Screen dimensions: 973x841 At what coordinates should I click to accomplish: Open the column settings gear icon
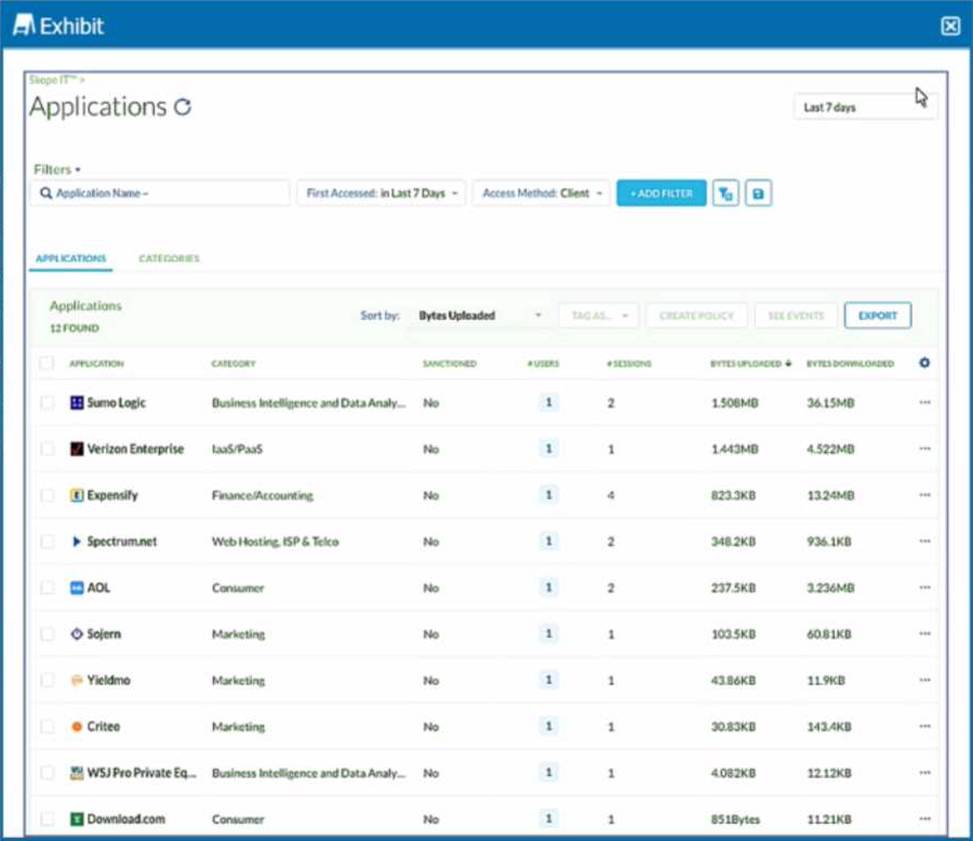(x=924, y=363)
